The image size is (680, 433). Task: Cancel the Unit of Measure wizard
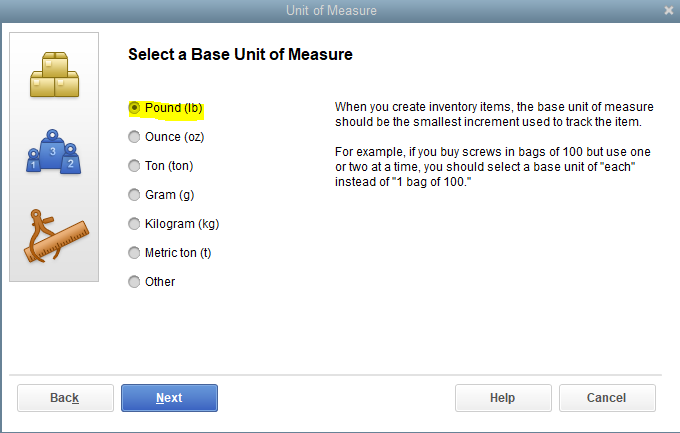pyautogui.click(x=606, y=398)
